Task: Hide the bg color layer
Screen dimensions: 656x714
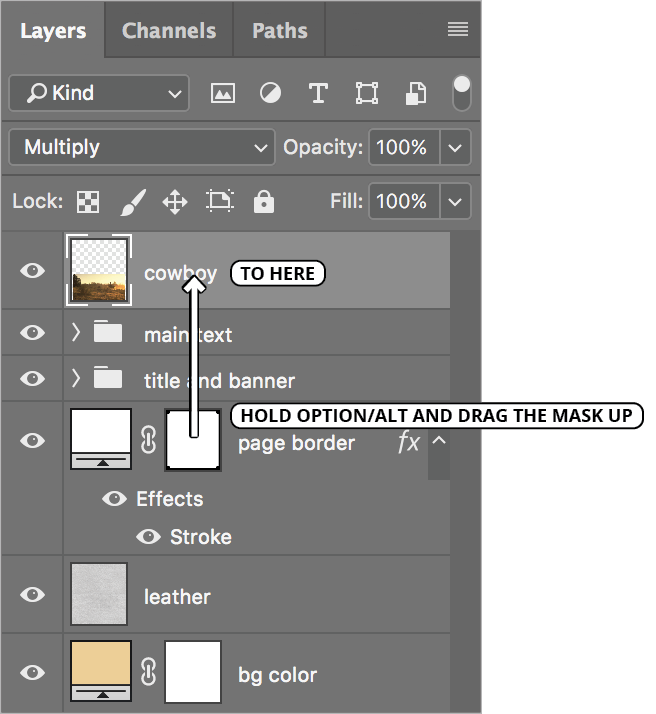Action: 32,672
